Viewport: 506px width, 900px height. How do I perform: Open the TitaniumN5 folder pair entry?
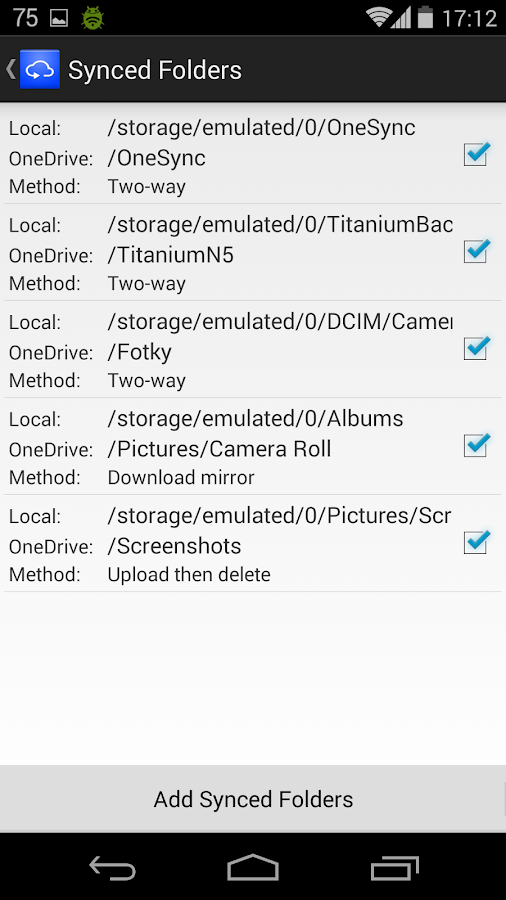[253, 252]
